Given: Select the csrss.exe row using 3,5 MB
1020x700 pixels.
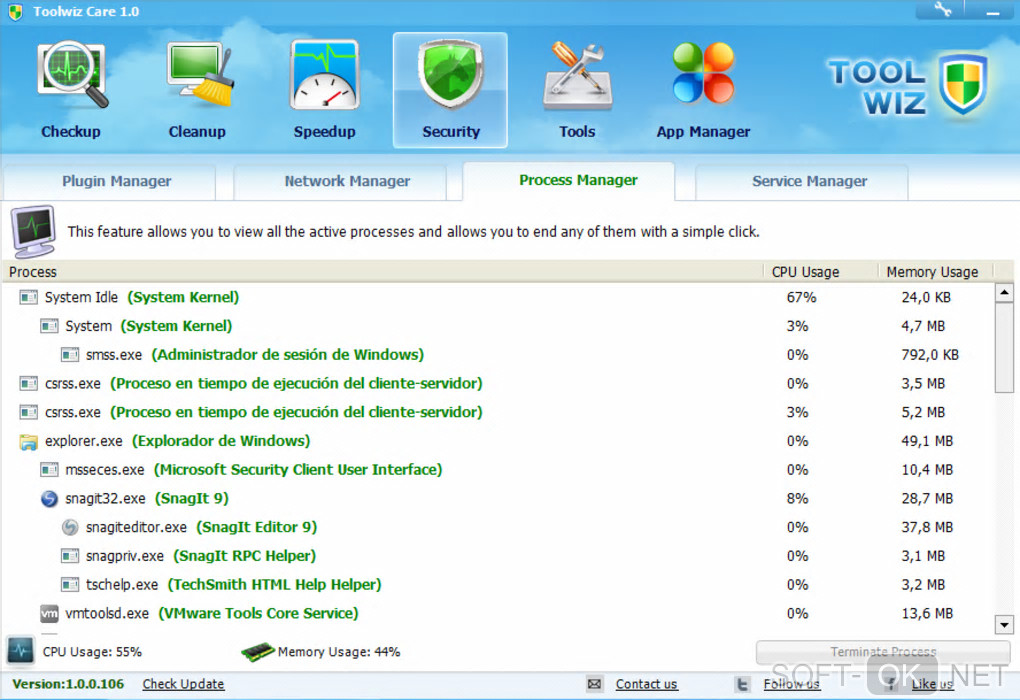Looking at the screenshot, I should [x=498, y=383].
